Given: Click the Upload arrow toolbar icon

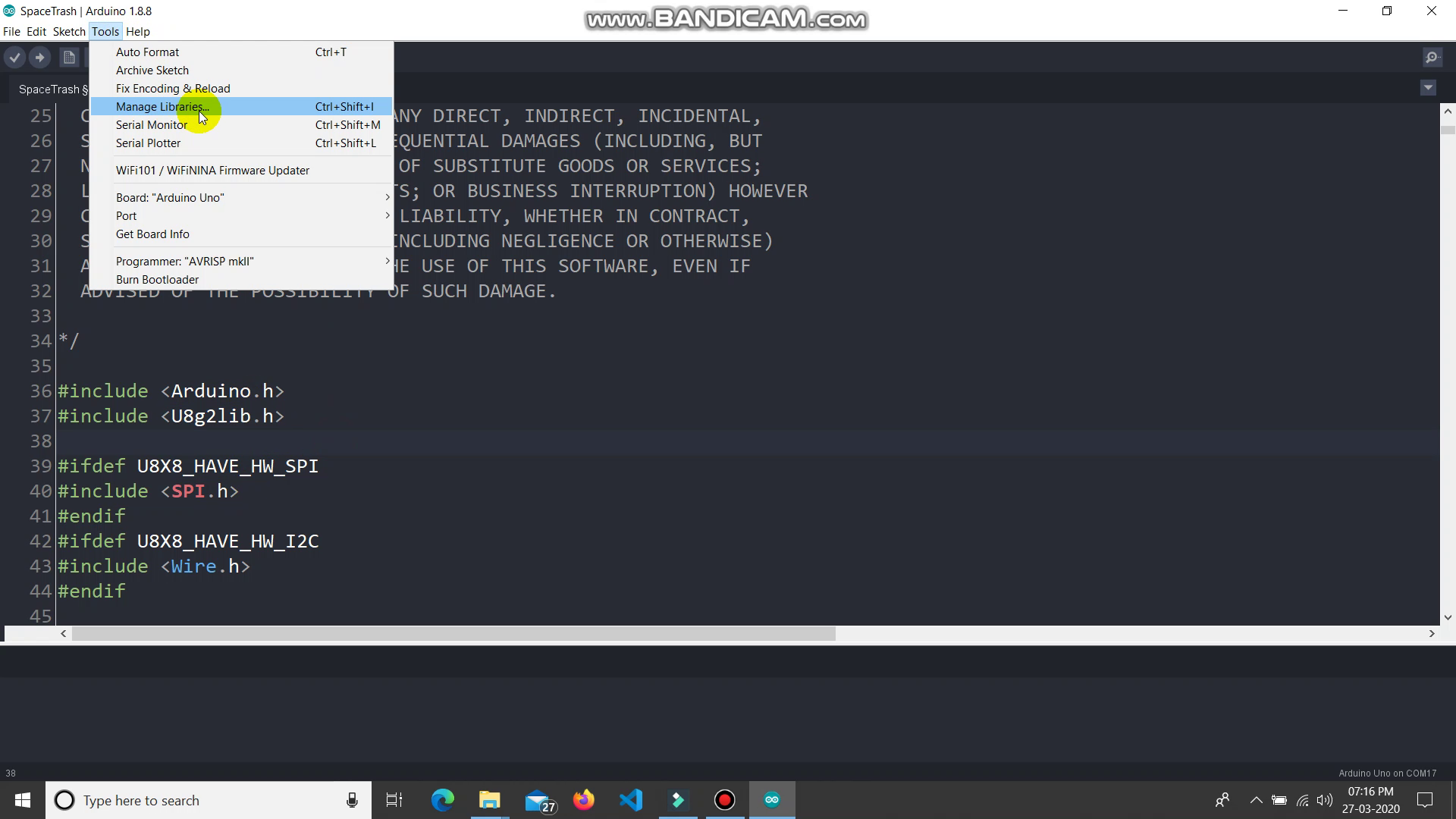Looking at the screenshot, I should [x=40, y=58].
